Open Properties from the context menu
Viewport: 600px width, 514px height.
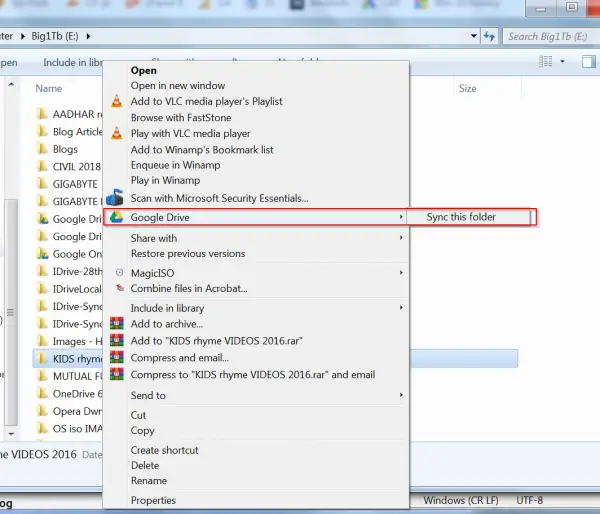click(x=153, y=500)
